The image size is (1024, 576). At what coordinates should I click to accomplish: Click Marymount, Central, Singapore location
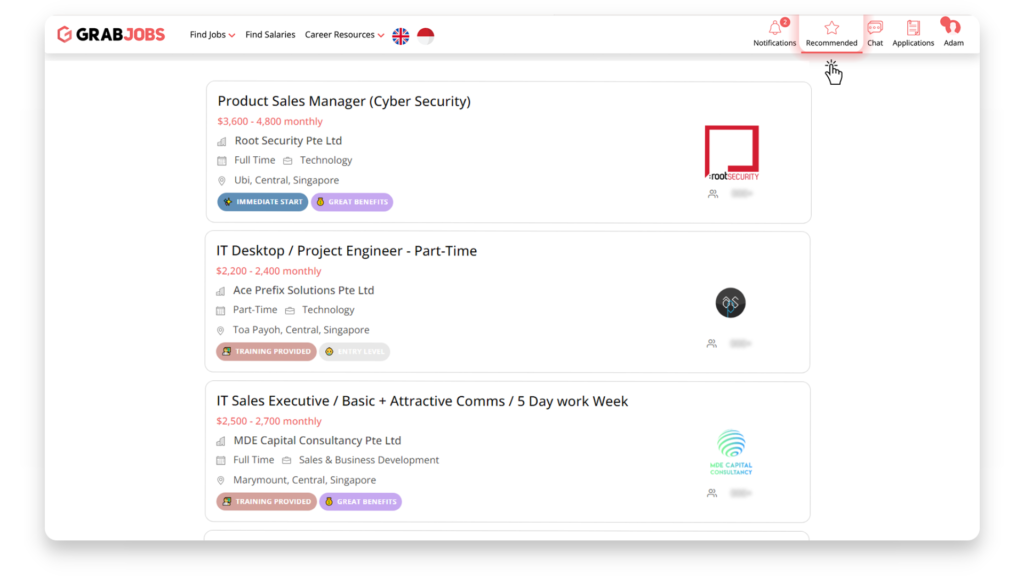point(305,480)
